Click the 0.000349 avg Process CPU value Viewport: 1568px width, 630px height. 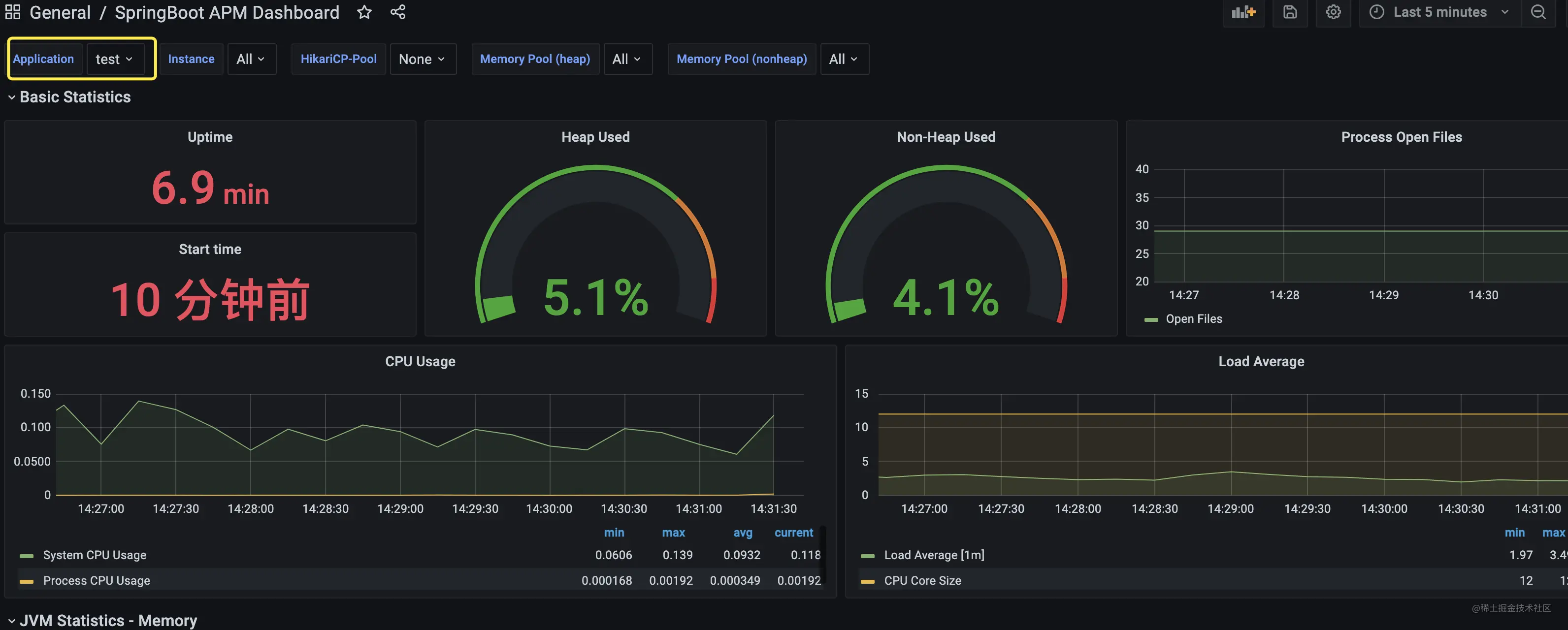click(735, 581)
